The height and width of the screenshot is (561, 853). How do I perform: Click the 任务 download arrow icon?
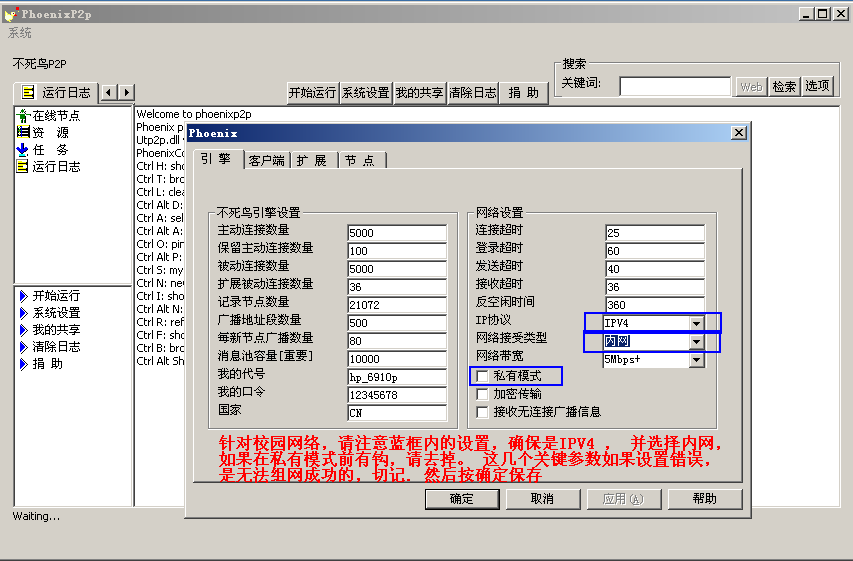point(23,149)
